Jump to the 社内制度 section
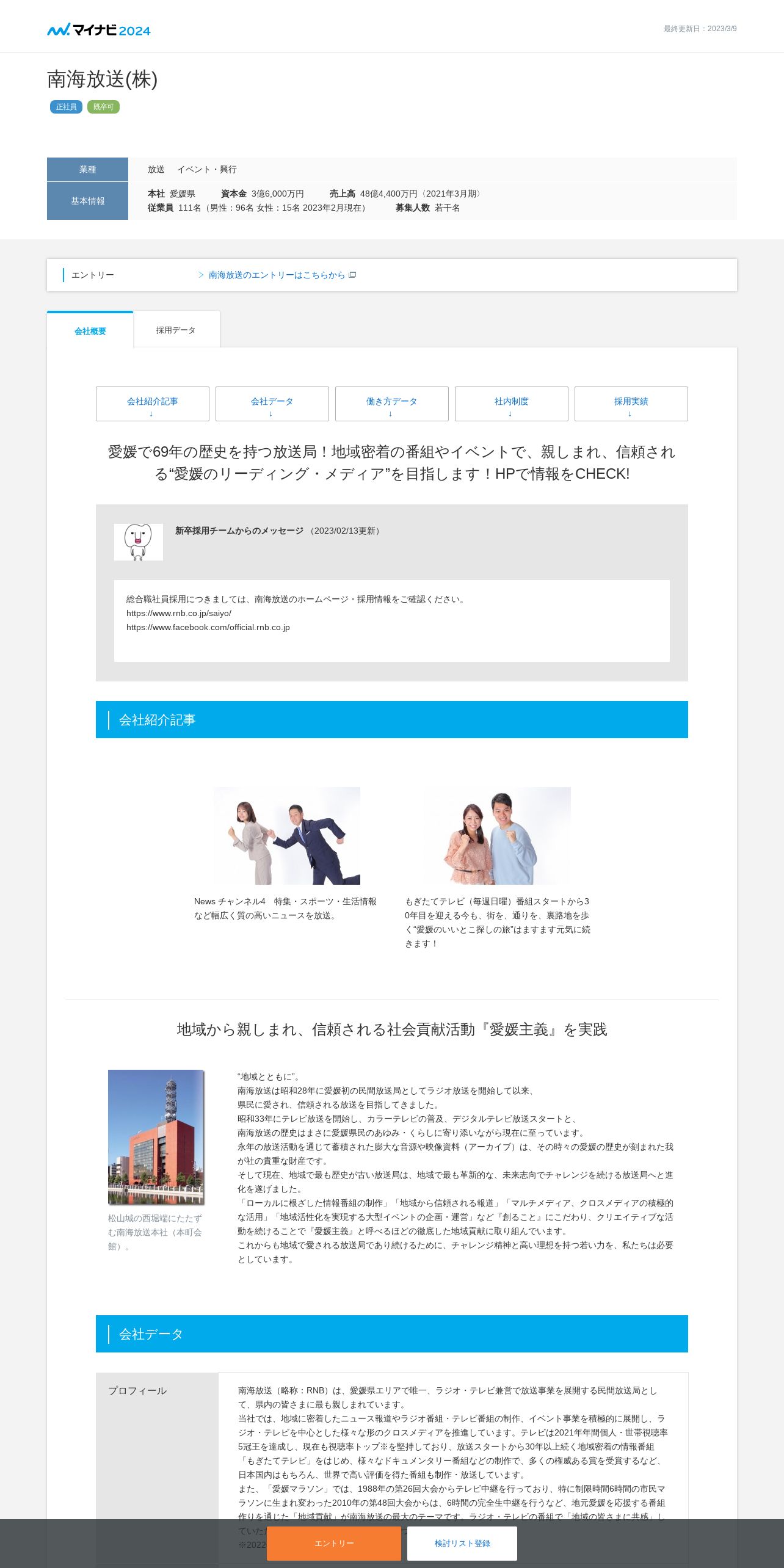 [x=512, y=404]
